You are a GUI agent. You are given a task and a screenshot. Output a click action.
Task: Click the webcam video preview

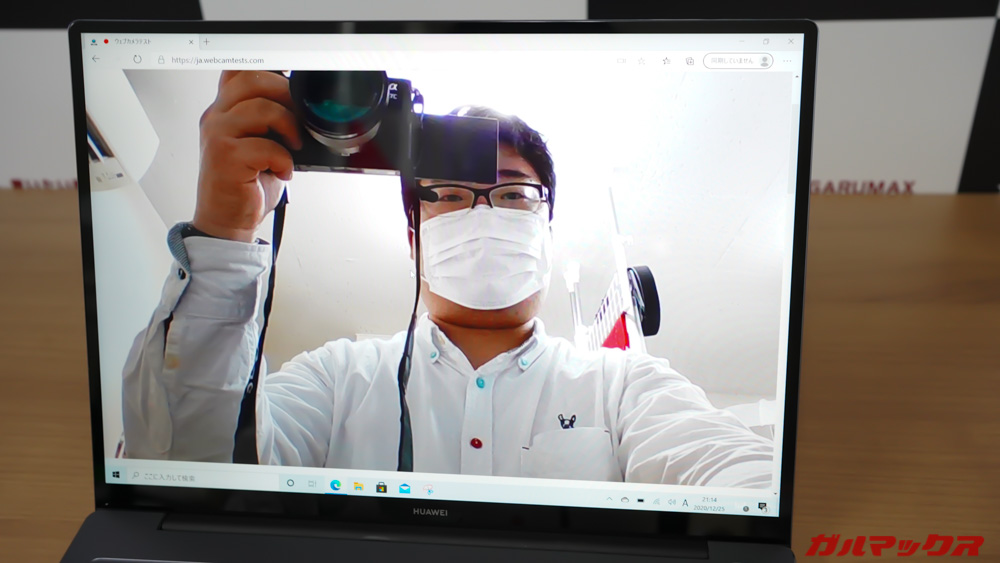[x=440, y=274]
